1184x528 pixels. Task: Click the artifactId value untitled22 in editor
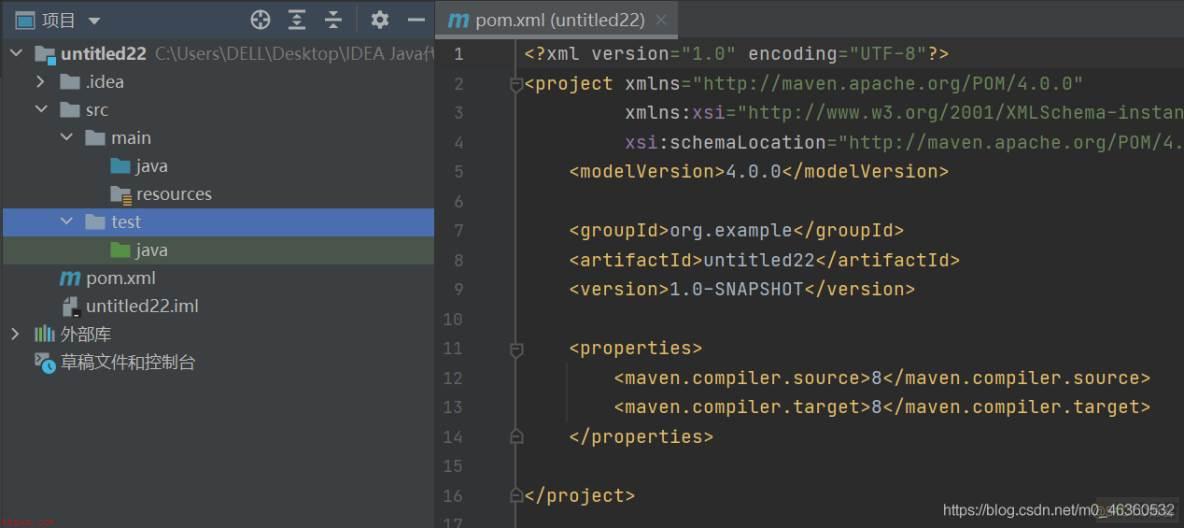tap(759, 260)
